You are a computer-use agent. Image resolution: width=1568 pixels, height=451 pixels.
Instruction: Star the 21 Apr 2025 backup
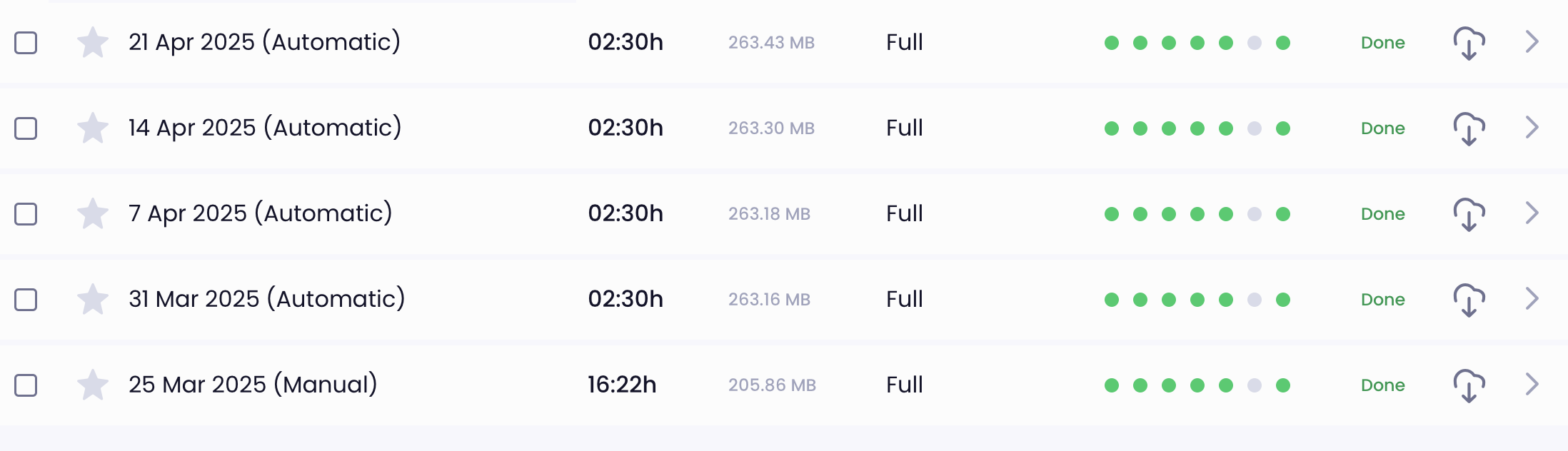tap(93, 42)
